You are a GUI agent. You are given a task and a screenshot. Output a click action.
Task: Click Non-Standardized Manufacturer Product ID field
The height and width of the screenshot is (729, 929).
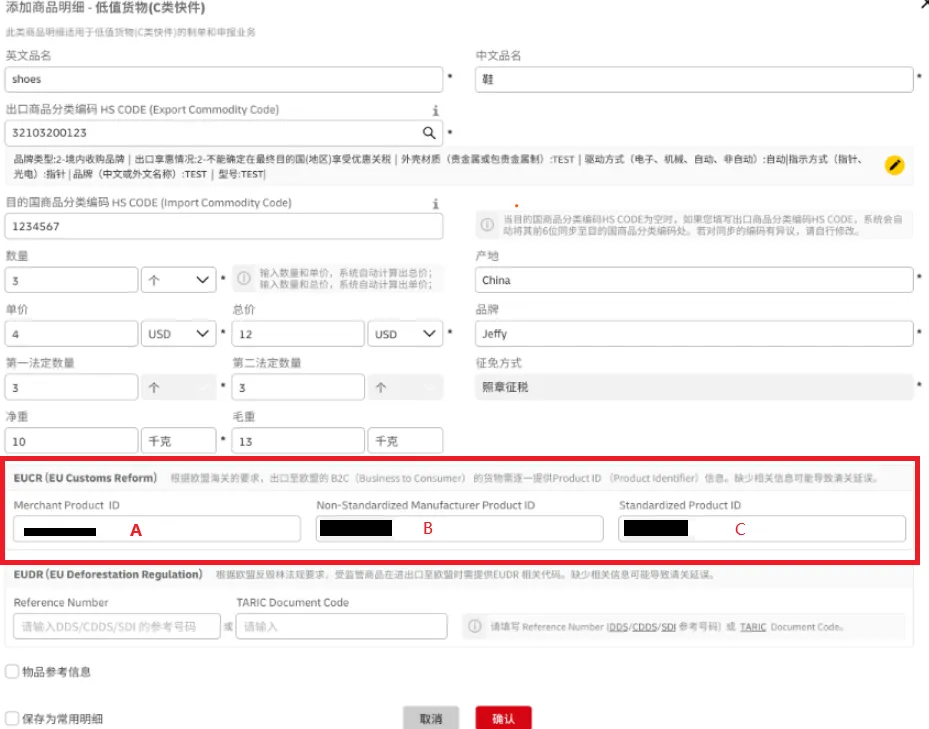pos(460,529)
